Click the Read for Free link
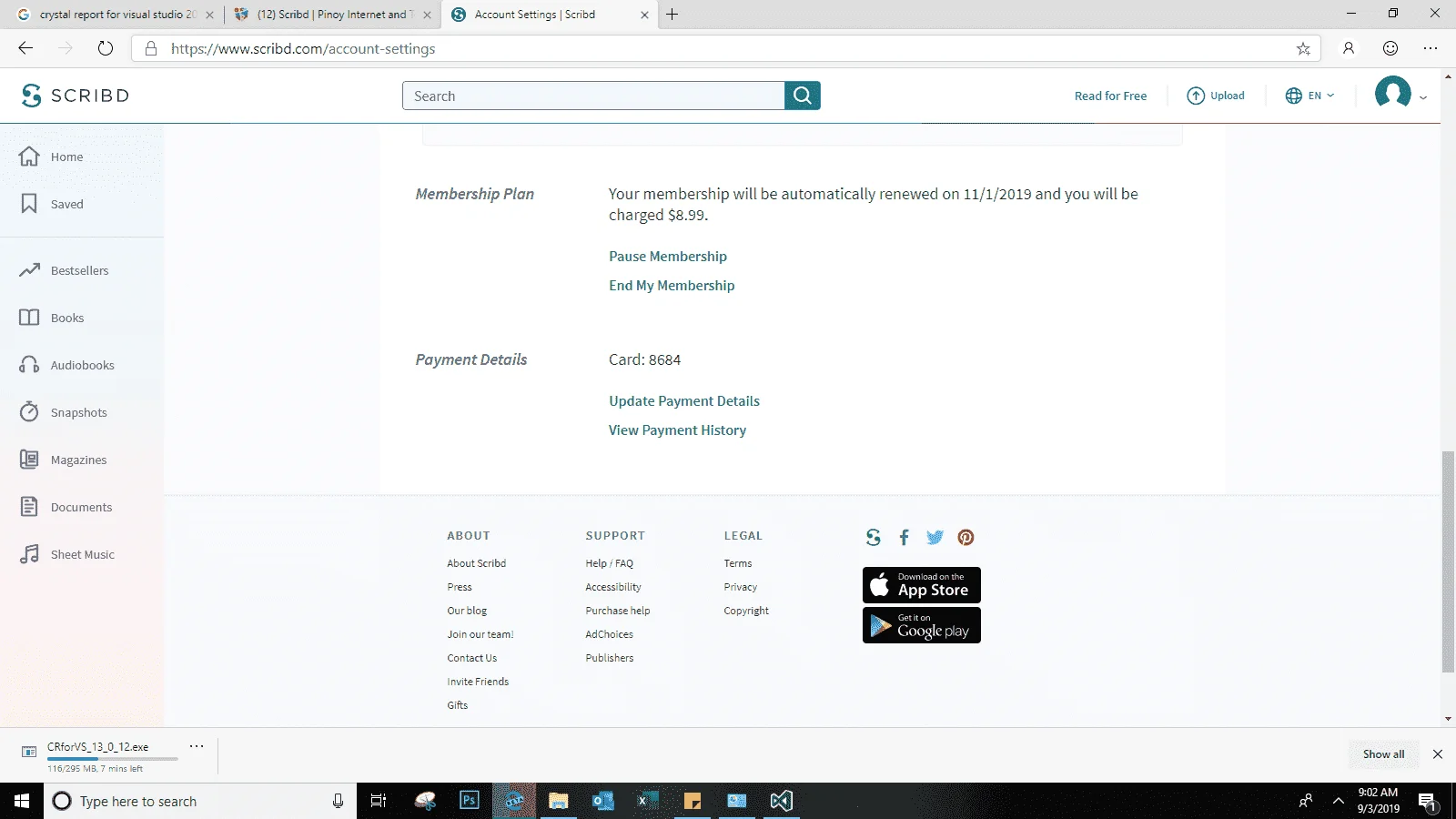Screen dimensions: 1456x819 [1110, 96]
